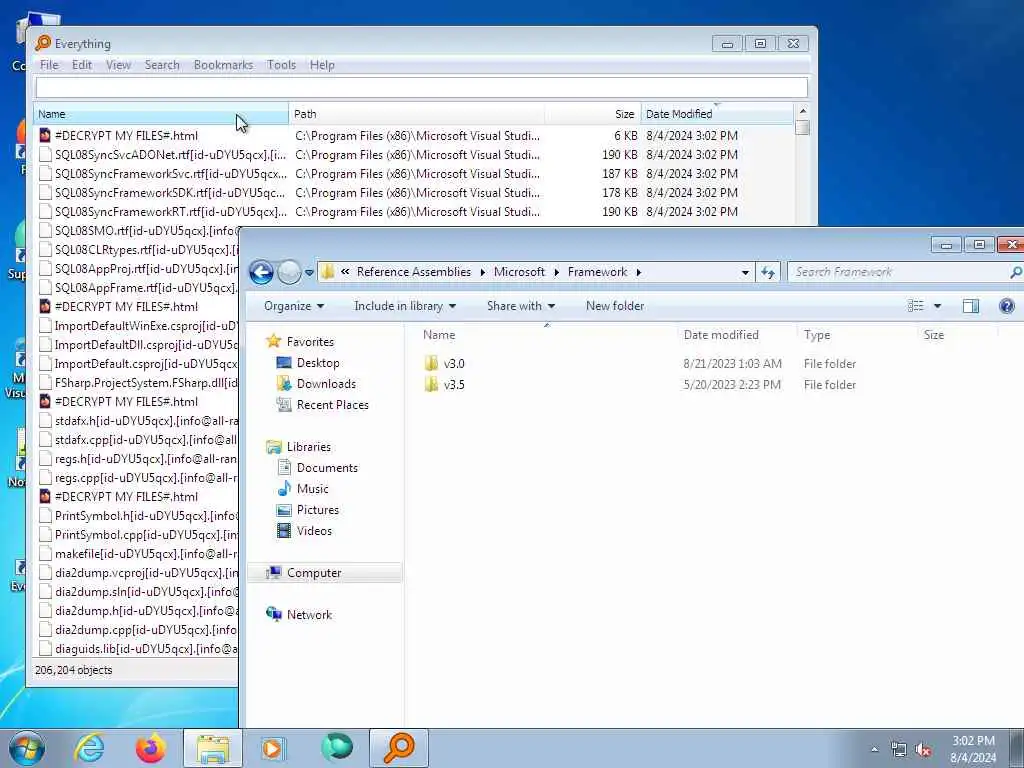
Task: Select Recent Places in the navigation pane
Action: tap(332, 404)
